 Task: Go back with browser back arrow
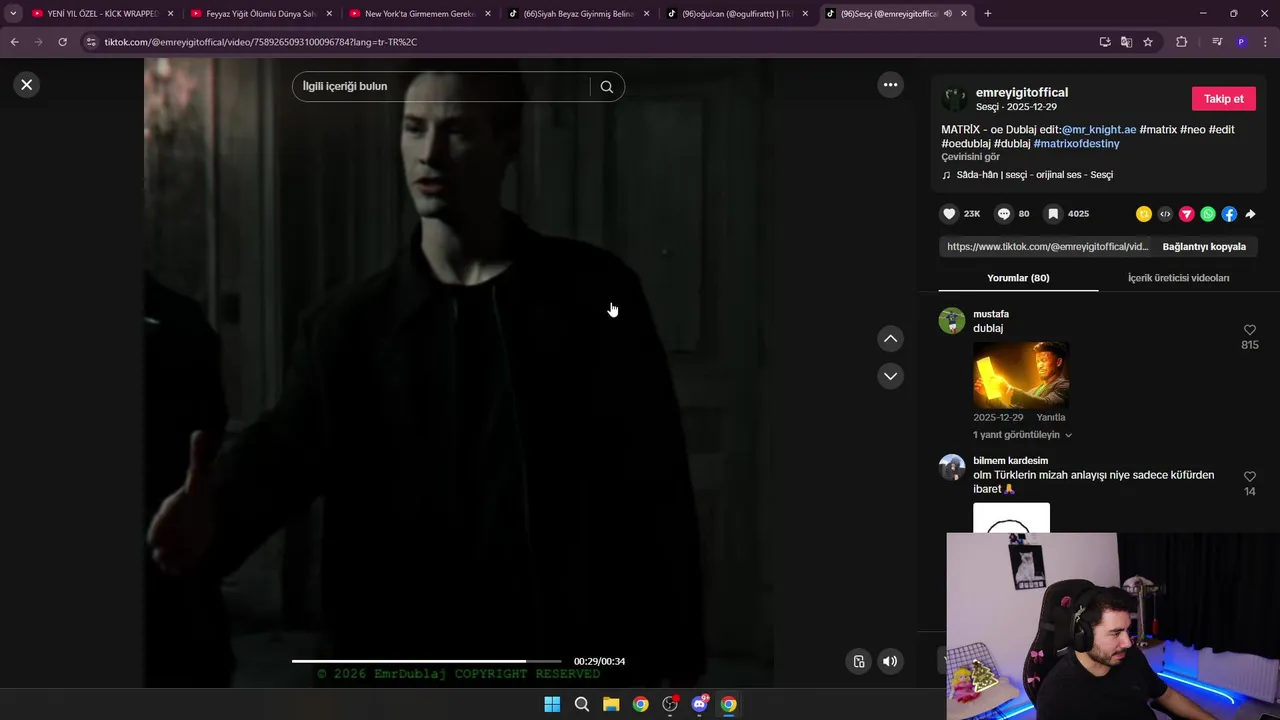click(x=14, y=42)
